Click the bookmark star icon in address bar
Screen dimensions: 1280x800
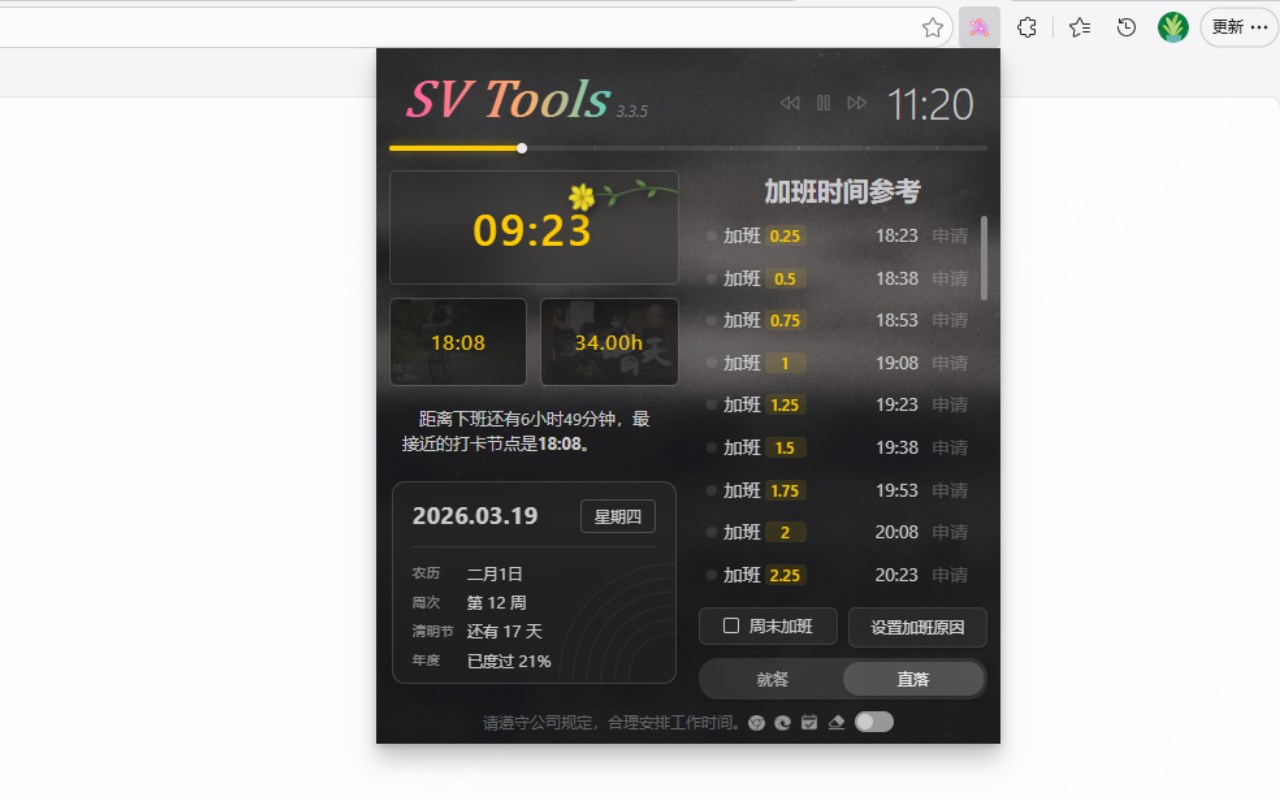point(933,28)
